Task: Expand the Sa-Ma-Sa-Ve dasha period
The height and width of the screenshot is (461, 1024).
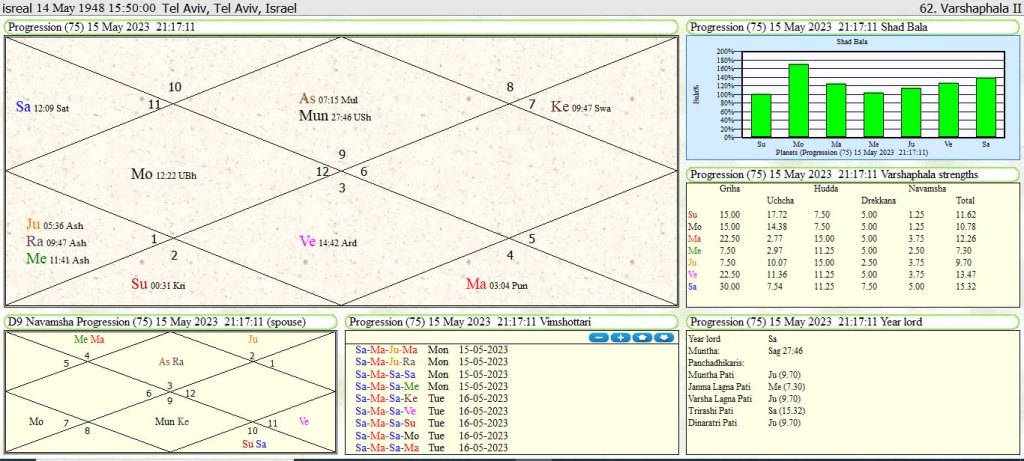Action: 387,409
